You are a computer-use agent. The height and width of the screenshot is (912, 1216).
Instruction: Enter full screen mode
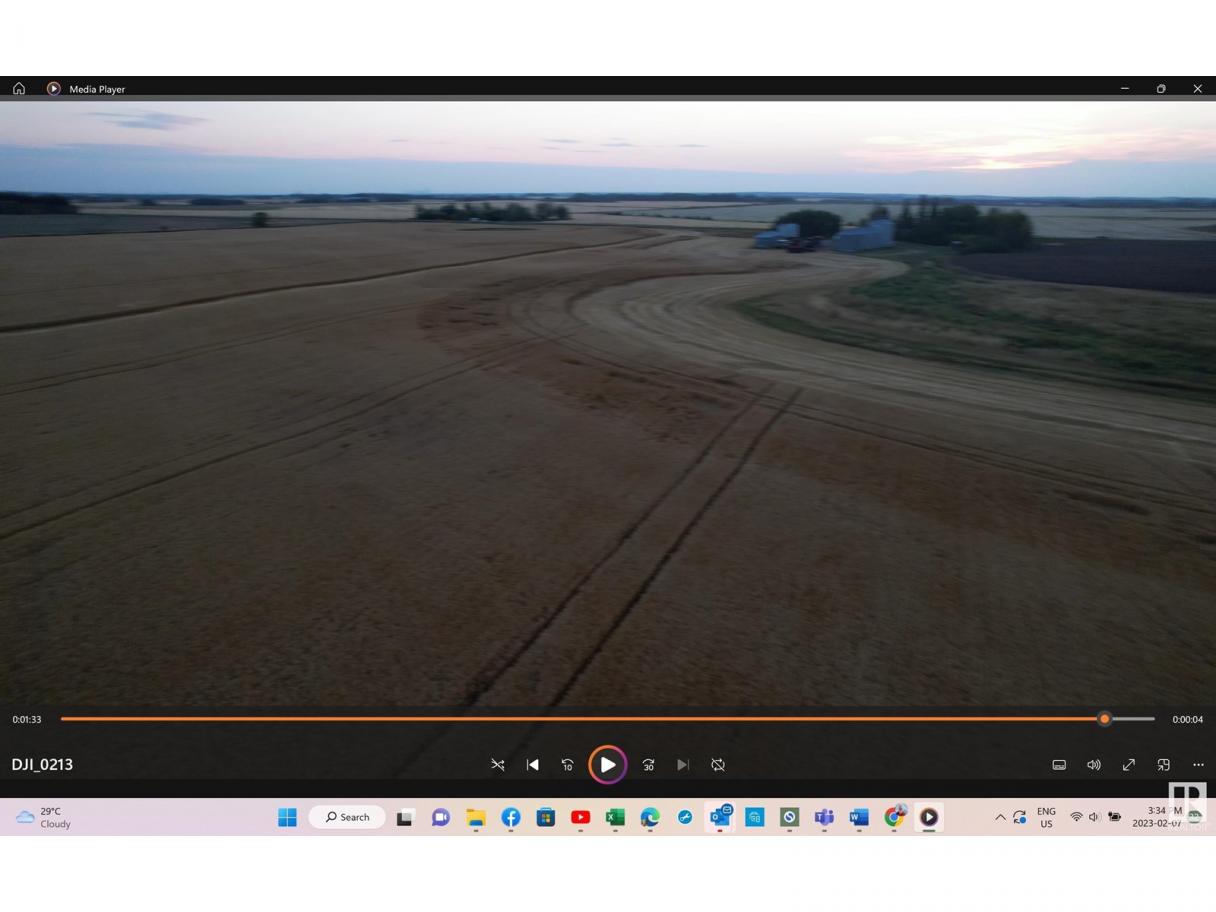(1129, 765)
